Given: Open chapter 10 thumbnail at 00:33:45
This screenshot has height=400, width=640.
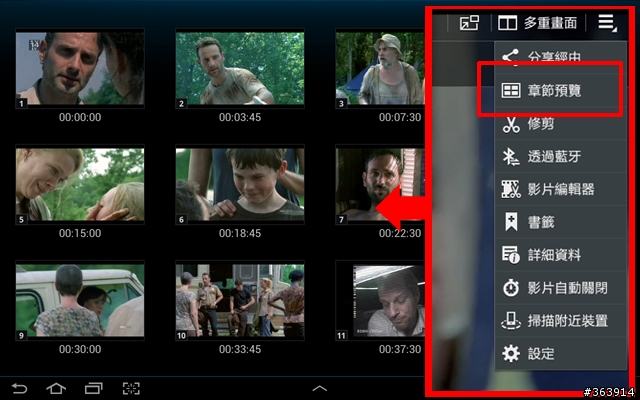Looking at the screenshot, I should pyautogui.click(x=240, y=300).
